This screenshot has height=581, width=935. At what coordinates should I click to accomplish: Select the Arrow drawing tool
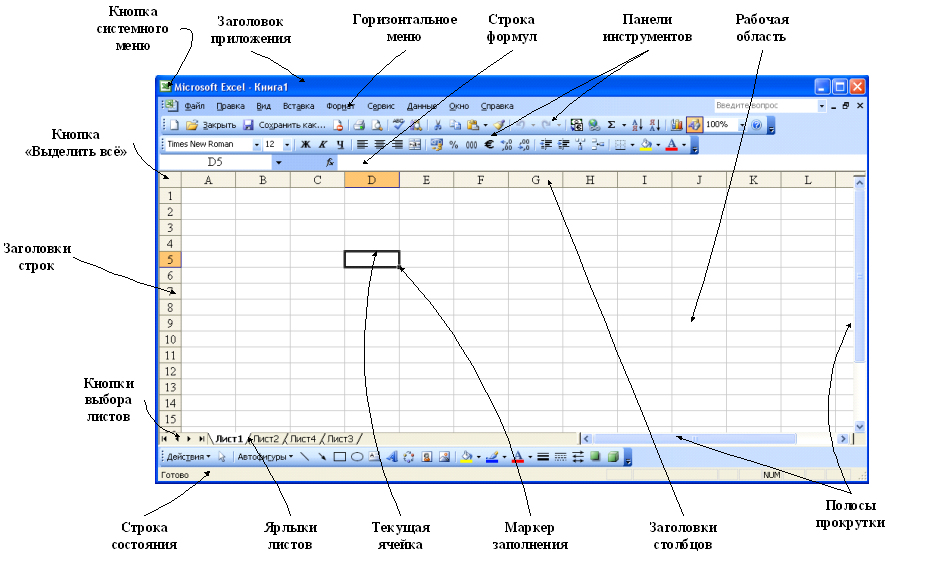pyautogui.click(x=322, y=457)
